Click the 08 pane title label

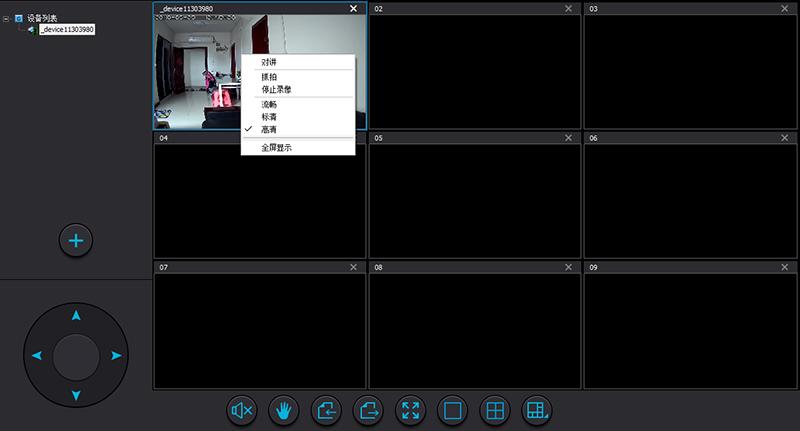[x=379, y=267]
